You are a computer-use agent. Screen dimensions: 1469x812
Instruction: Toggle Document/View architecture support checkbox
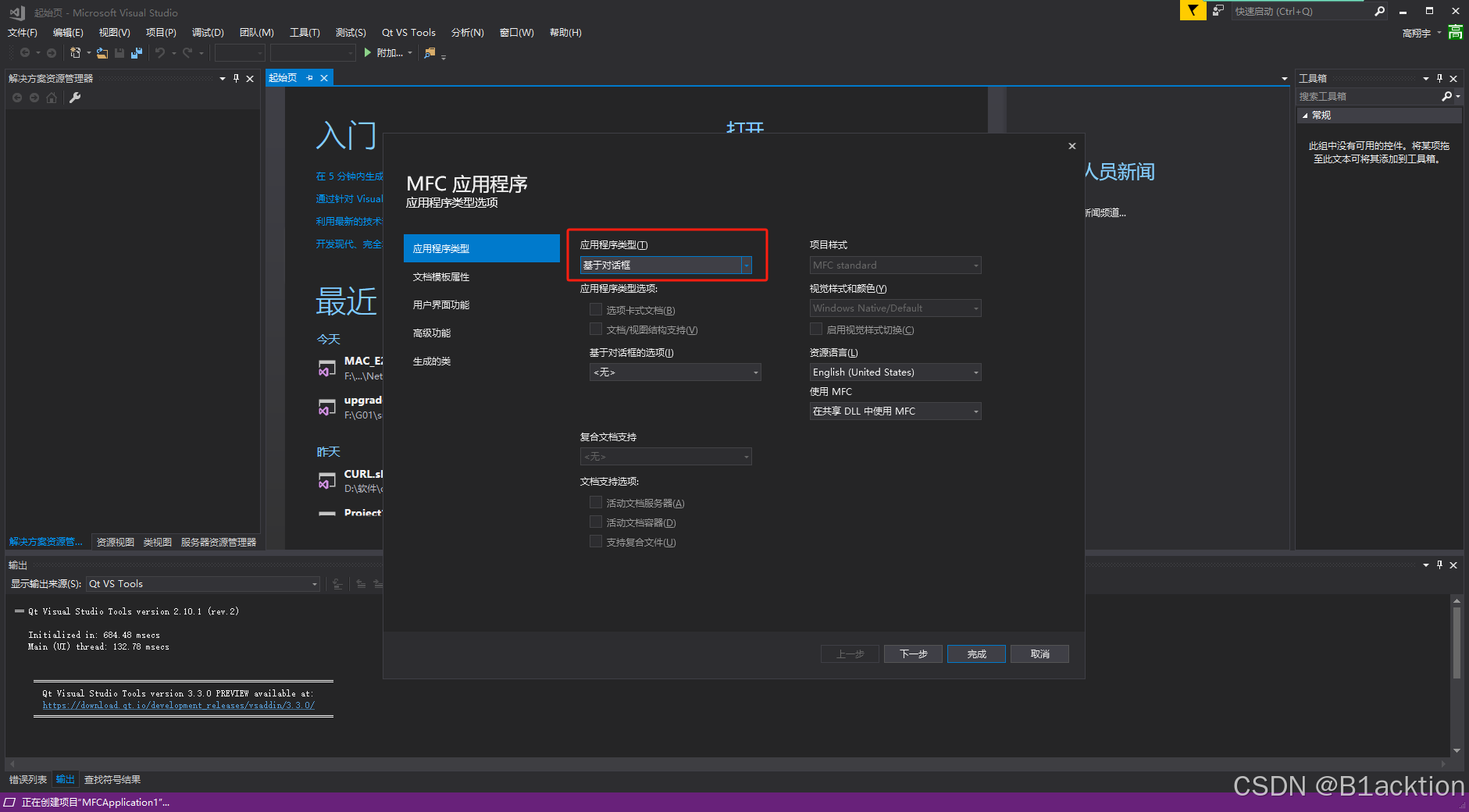click(596, 329)
